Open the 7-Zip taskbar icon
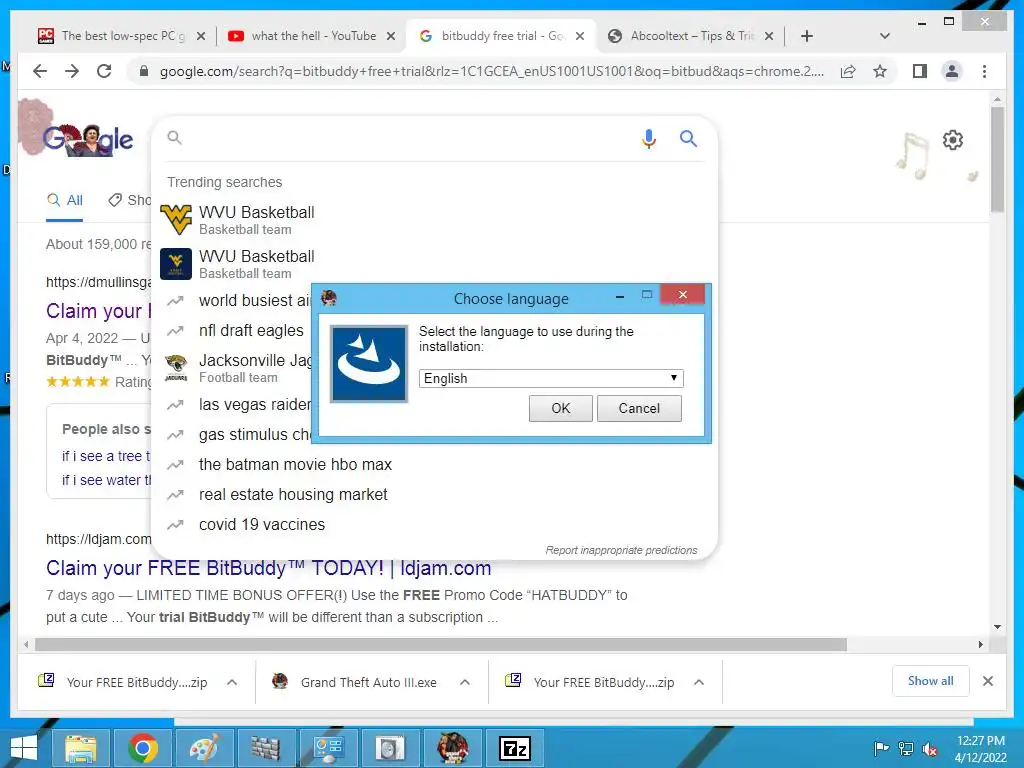Screen dimensions: 1024x768 (x=515, y=748)
